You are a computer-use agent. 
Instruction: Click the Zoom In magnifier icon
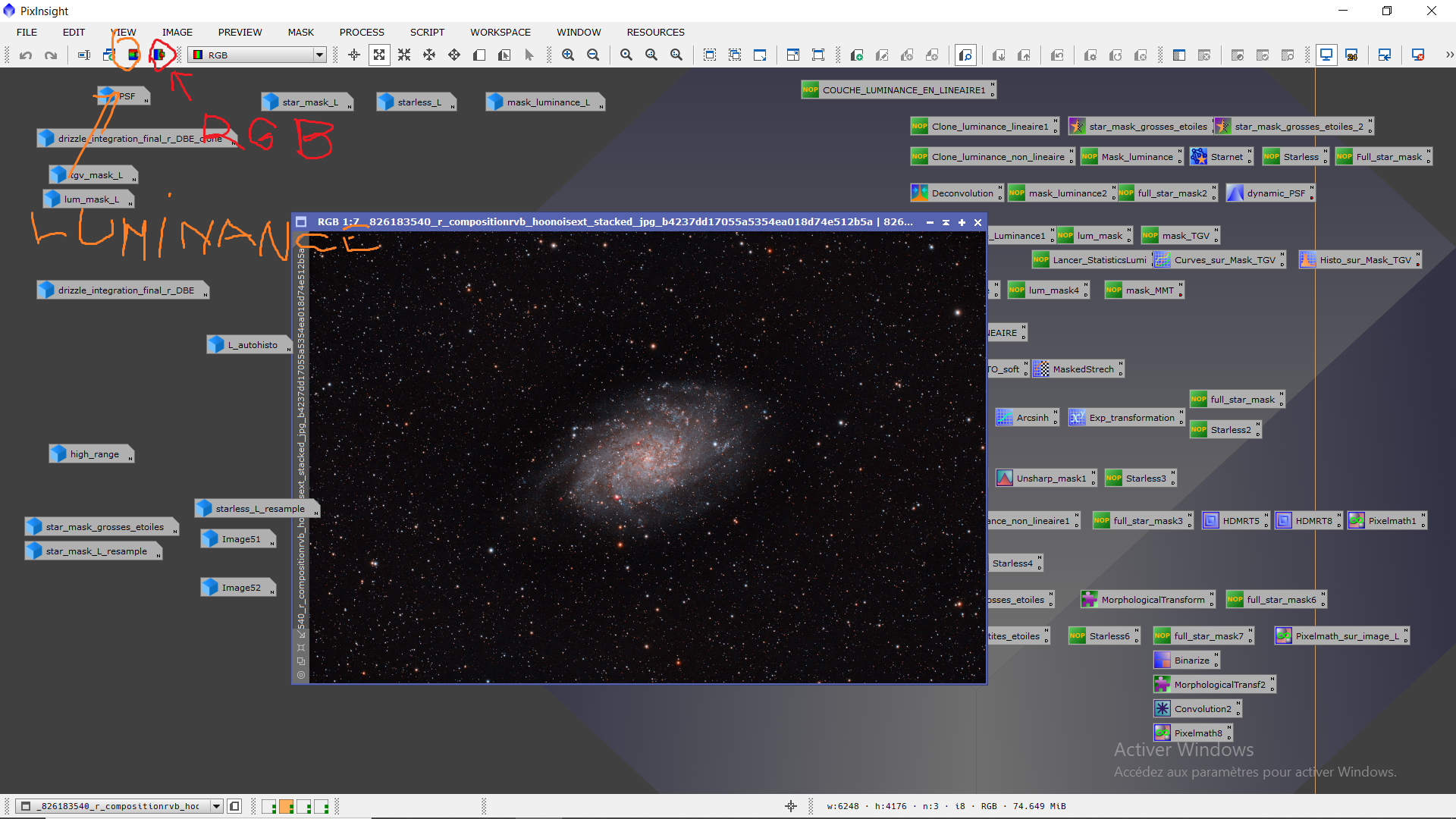coord(568,55)
